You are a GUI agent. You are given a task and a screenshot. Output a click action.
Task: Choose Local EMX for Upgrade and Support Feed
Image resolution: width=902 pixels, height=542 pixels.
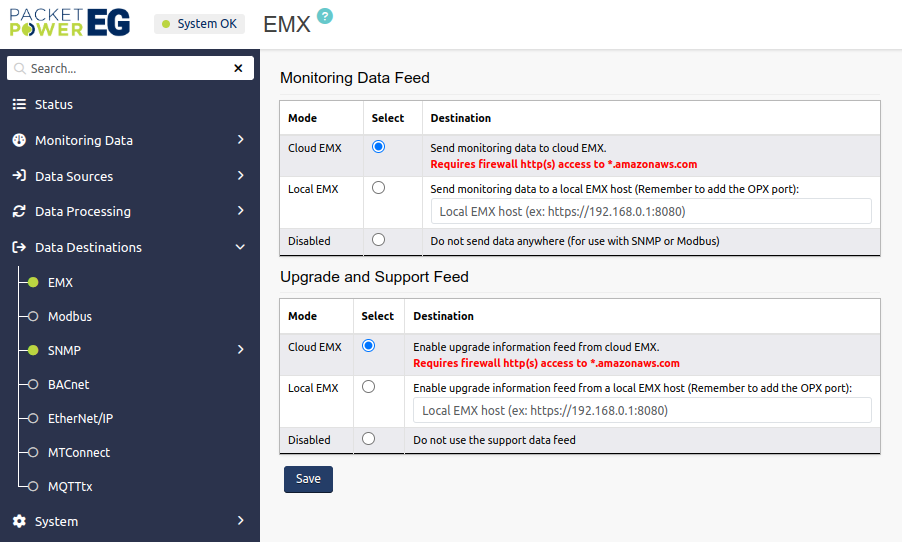point(368,387)
